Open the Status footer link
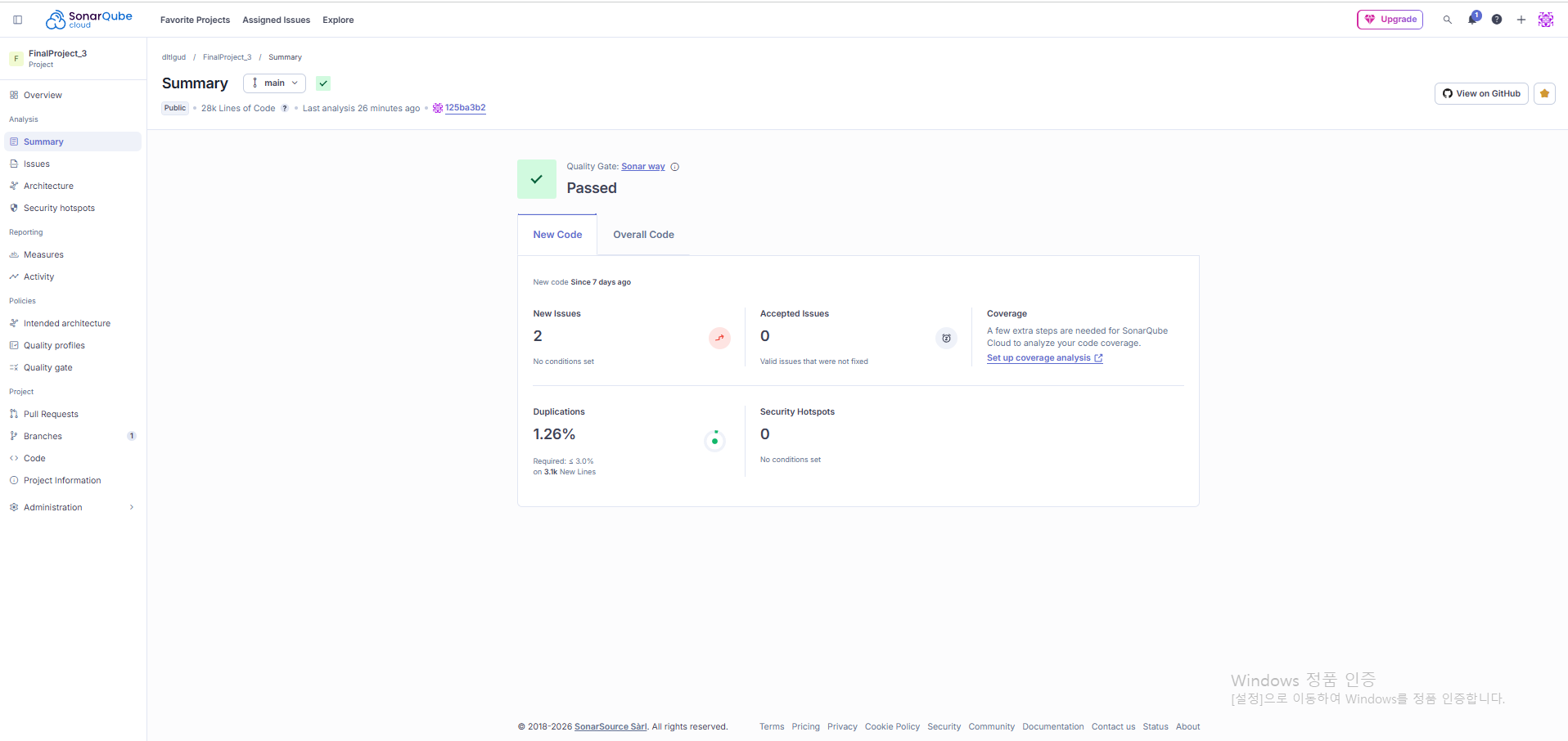 pos(1156,727)
